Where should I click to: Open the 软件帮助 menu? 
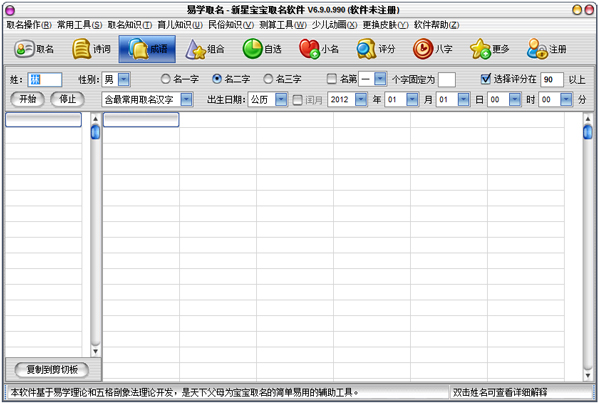click(437, 25)
